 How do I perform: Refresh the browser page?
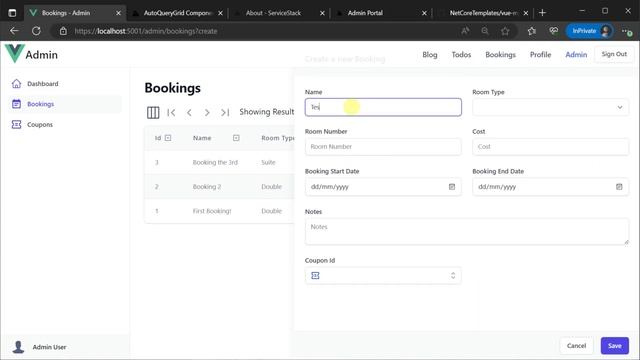(x=36, y=31)
